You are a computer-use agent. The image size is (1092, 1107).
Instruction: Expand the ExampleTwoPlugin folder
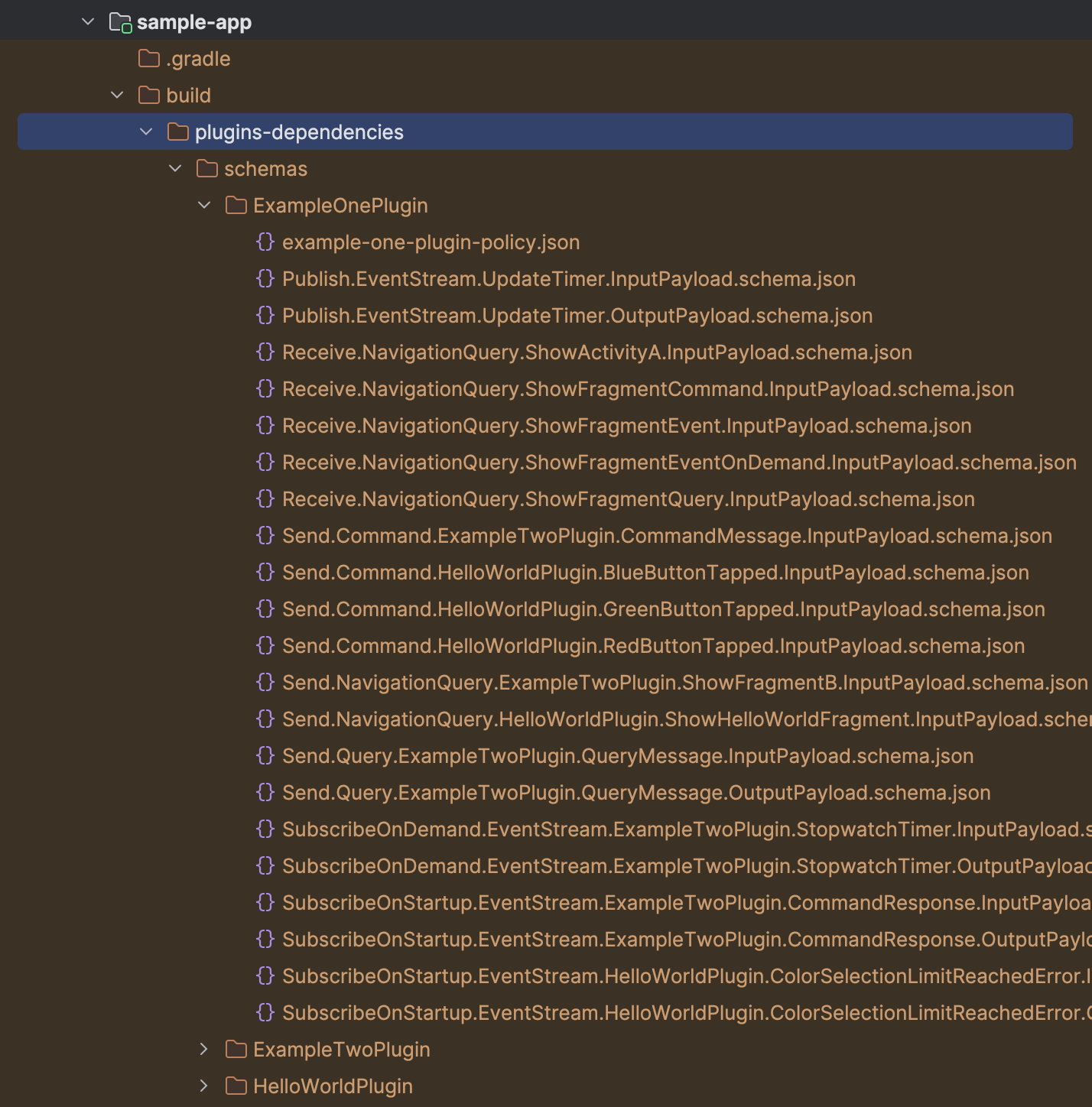[x=203, y=1049]
